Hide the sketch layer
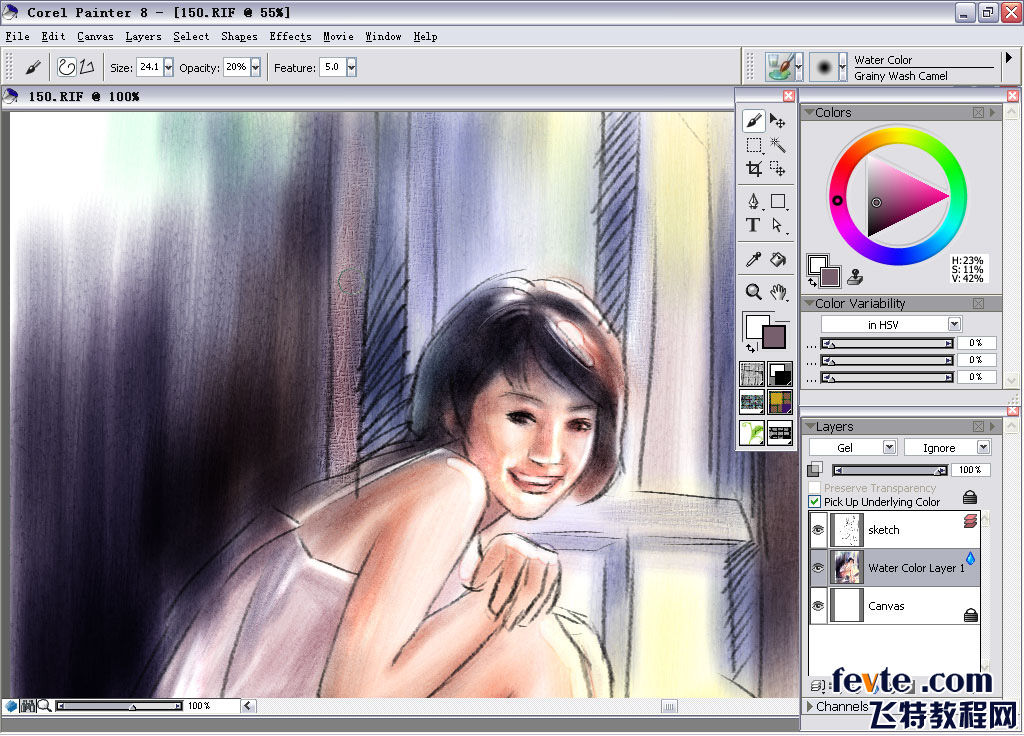1024x736 pixels. point(818,530)
